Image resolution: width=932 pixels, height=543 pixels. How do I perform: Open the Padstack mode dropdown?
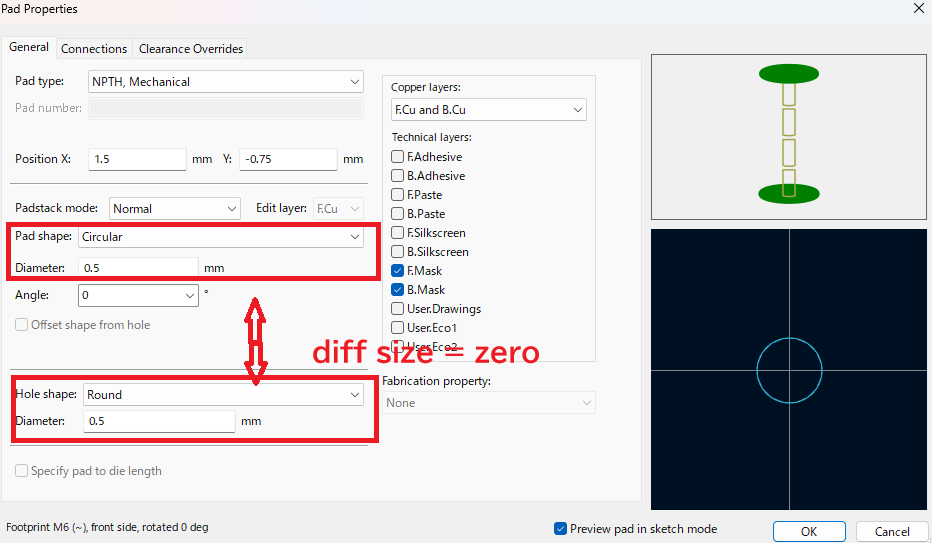(175, 209)
